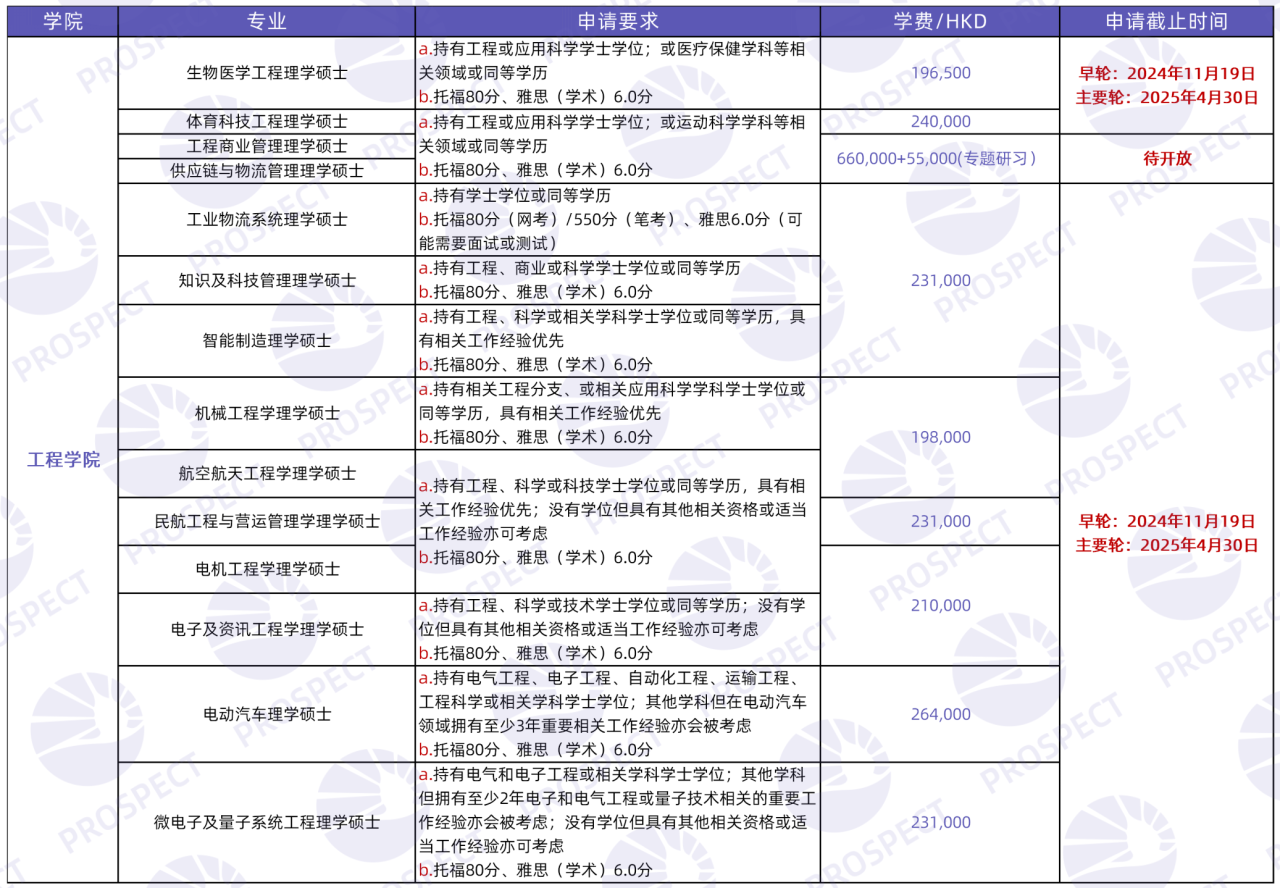
Task: Select 航空航天工程学理学硕士 program cell
Action: [267, 473]
